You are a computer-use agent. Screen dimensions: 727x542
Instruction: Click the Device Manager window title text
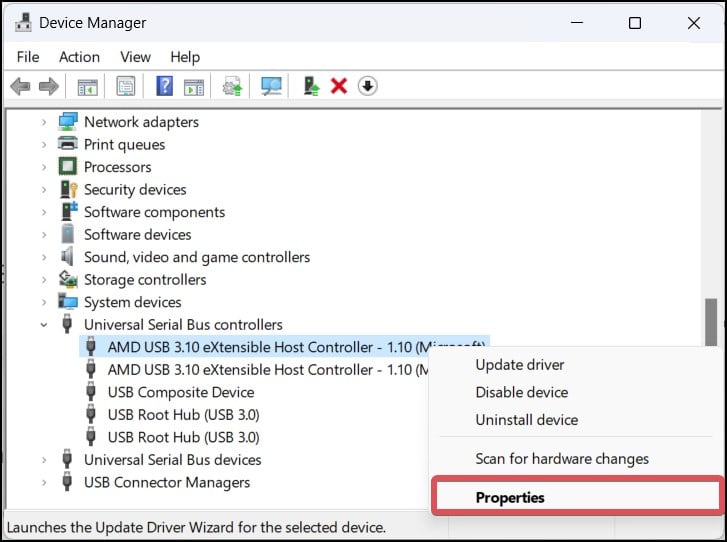click(x=92, y=22)
